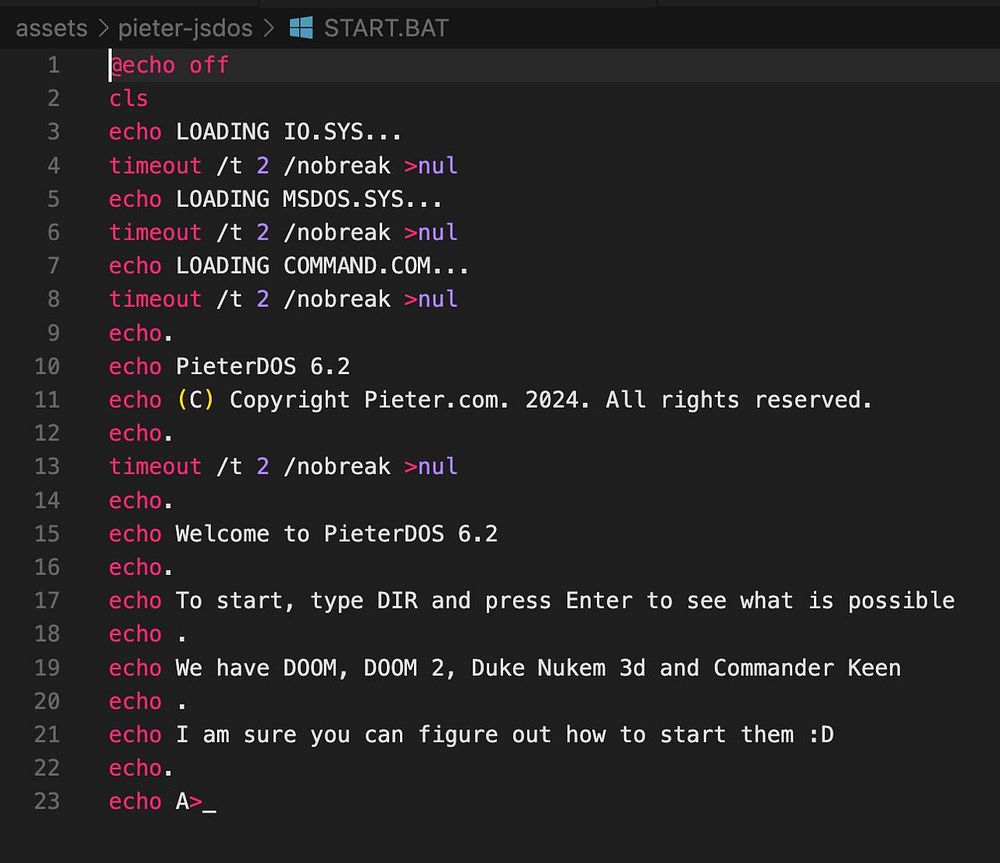Click the 'assets' breadcrumb segment
This screenshot has width=1000, height=863.
coord(51,28)
